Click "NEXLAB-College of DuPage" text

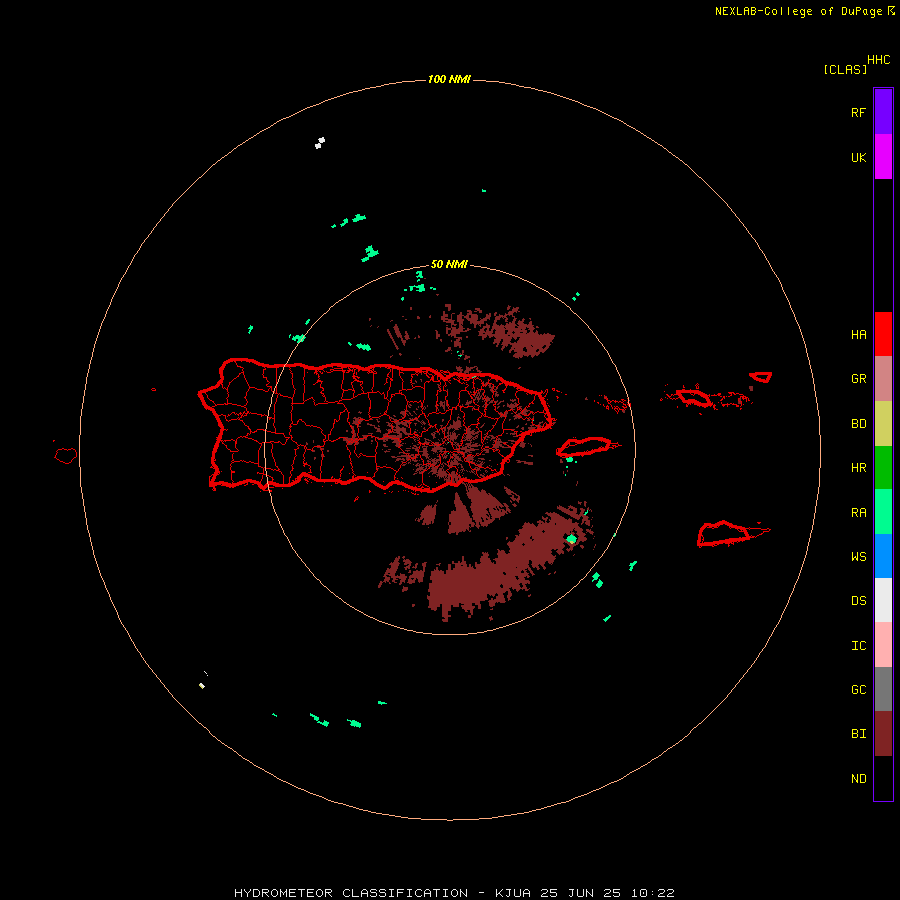[798, 11]
